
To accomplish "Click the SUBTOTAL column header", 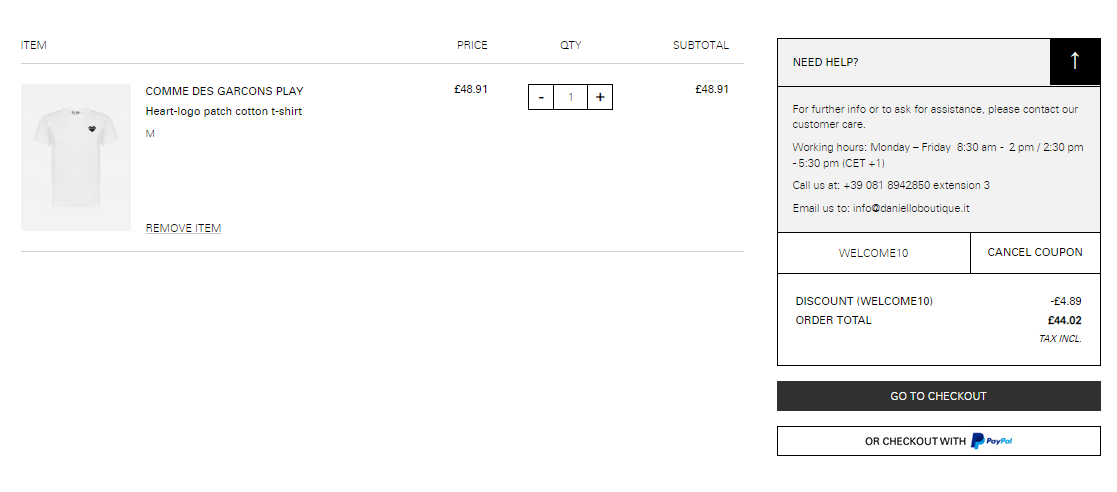I will coord(701,45).
